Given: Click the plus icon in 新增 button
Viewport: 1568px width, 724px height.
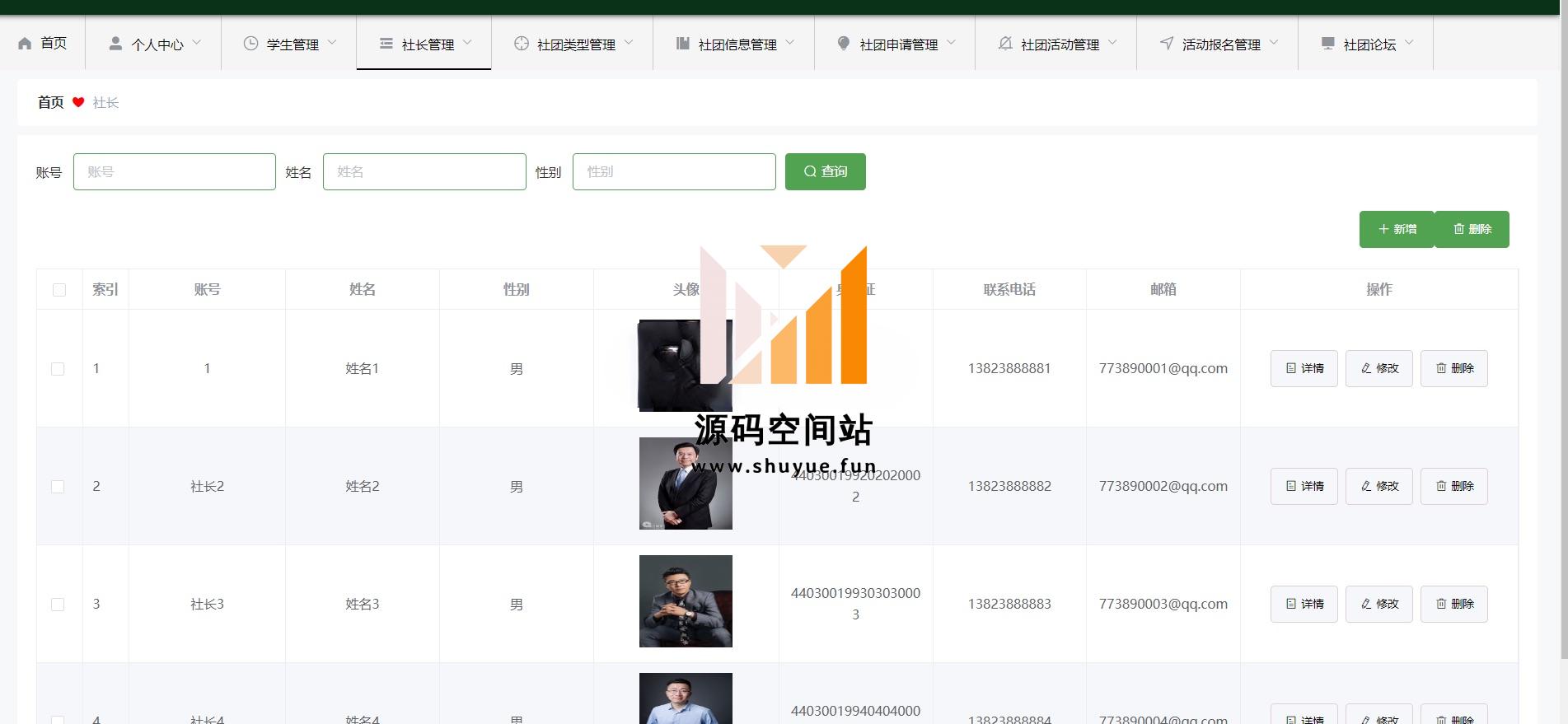Looking at the screenshot, I should pyautogui.click(x=1383, y=229).
